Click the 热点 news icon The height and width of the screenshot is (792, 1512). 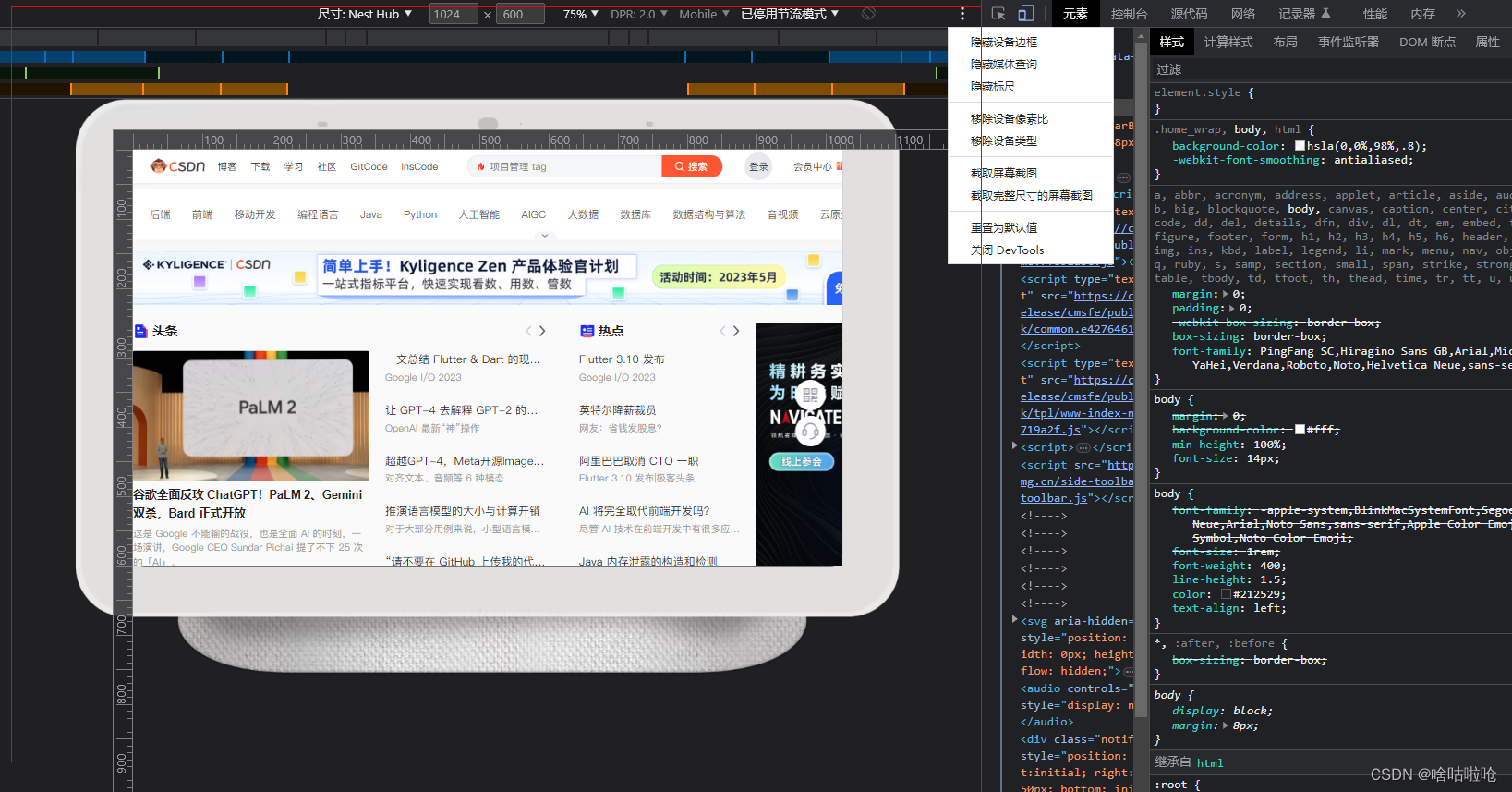click(x=587, y=331)
